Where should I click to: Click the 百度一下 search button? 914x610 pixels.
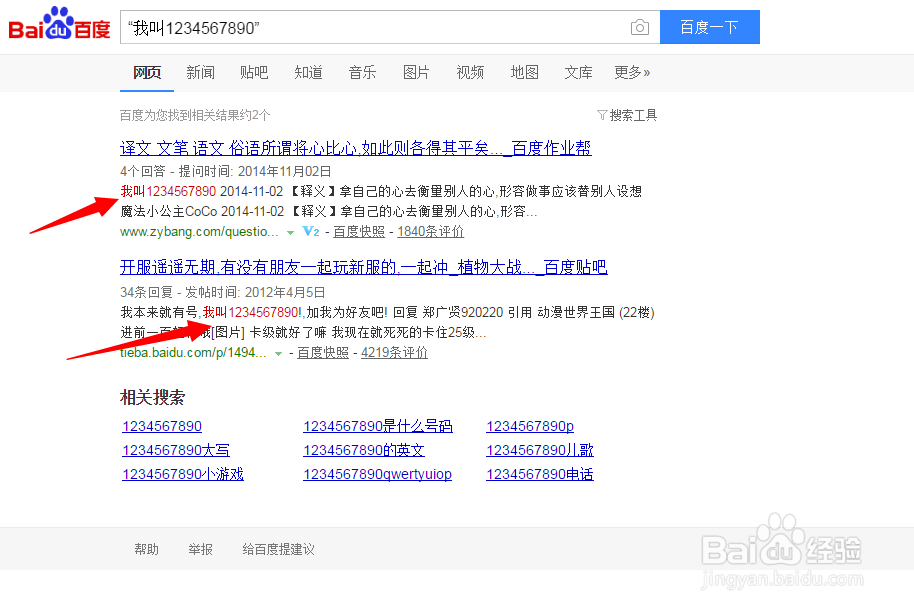point(709,27)
